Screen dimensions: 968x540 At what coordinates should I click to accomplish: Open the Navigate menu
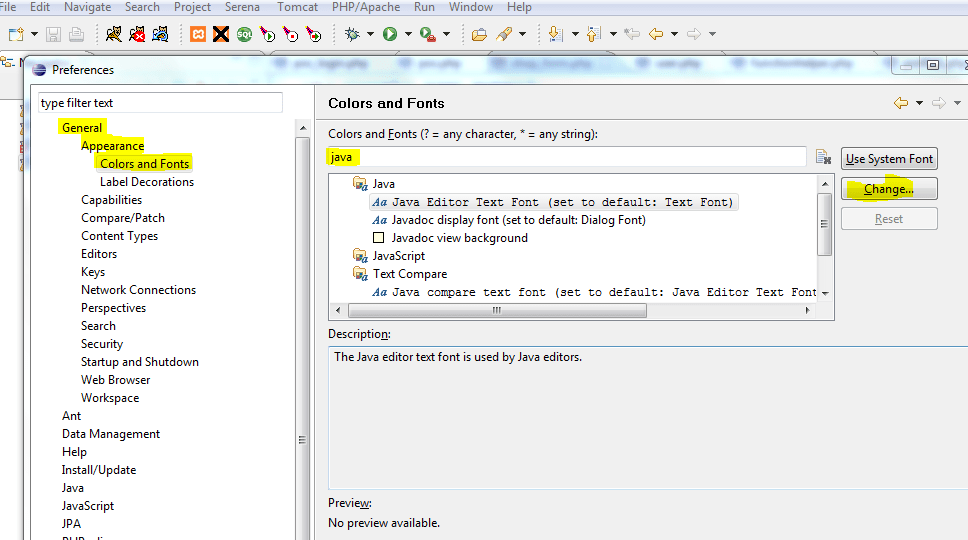tap(88, 7)
